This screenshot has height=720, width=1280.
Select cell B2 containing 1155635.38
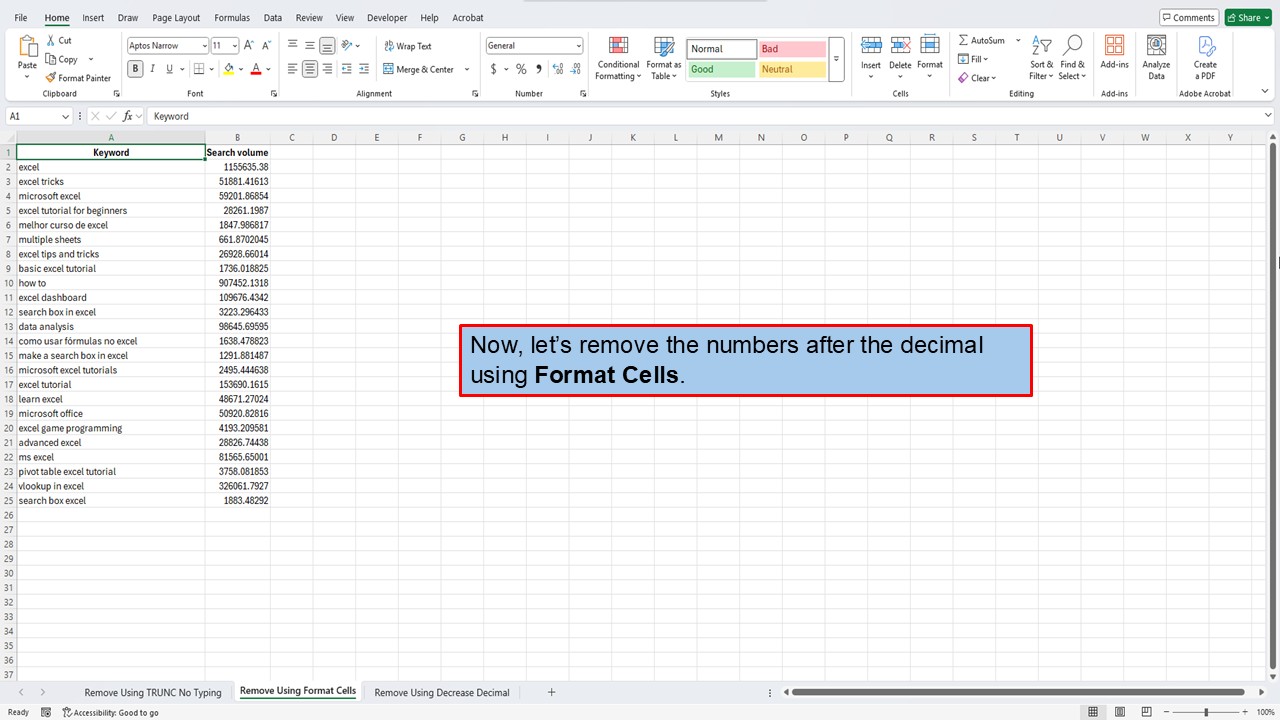click(237, 166)
